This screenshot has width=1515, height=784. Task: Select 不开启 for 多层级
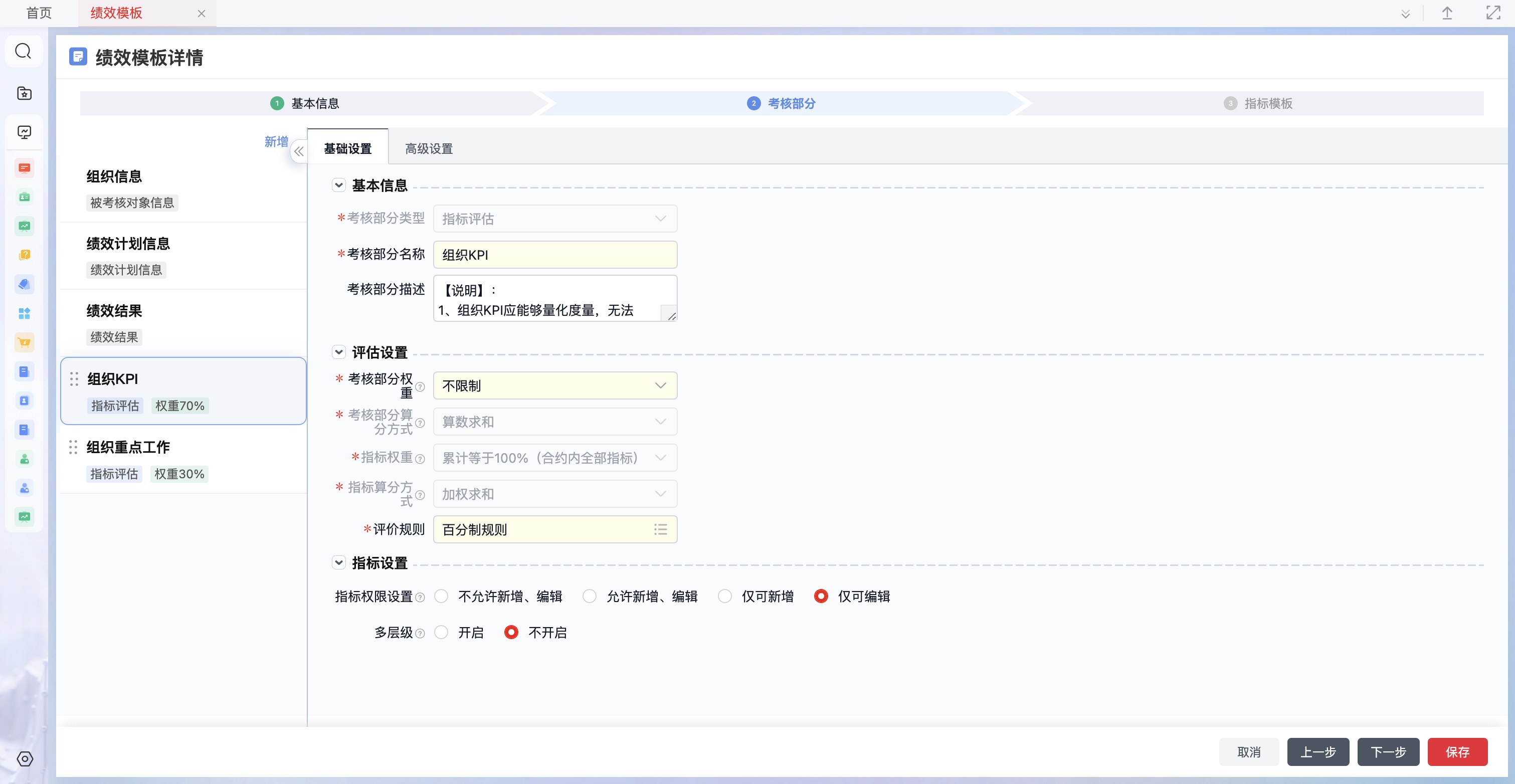pyautogui.click(x=511, y=632)
